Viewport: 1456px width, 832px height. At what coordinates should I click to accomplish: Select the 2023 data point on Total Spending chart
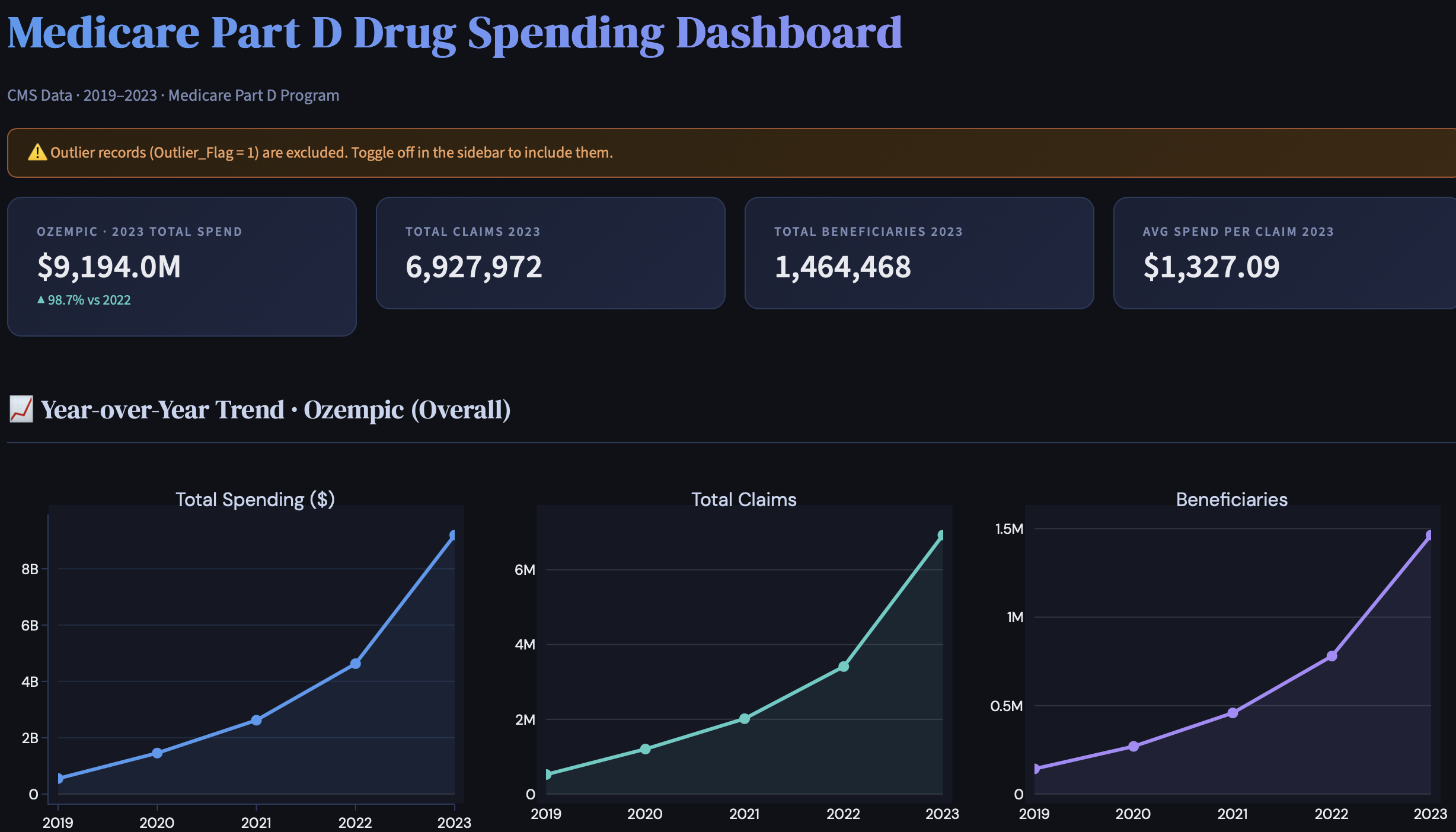click(453, 535)
